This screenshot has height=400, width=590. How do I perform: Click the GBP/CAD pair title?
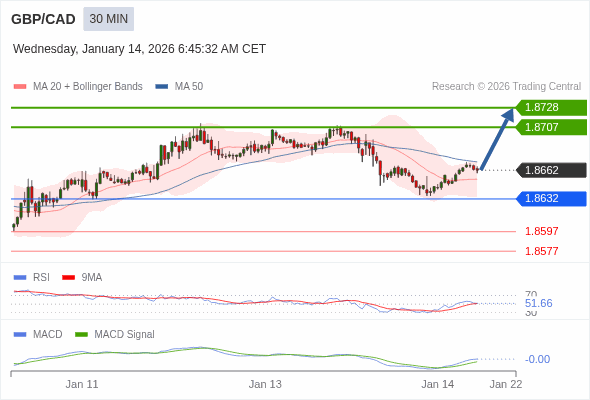(x=43, y=19)
